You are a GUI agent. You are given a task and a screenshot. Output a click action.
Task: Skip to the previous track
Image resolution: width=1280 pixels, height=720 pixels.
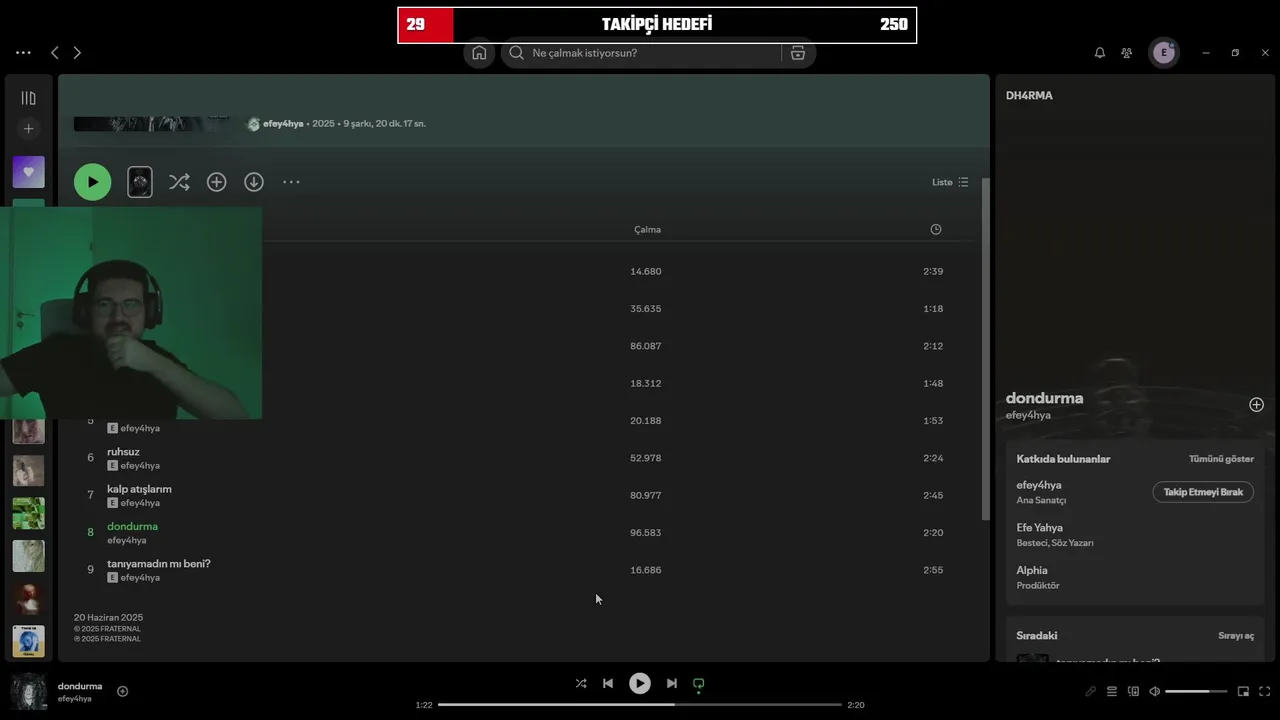click(608, 684)
